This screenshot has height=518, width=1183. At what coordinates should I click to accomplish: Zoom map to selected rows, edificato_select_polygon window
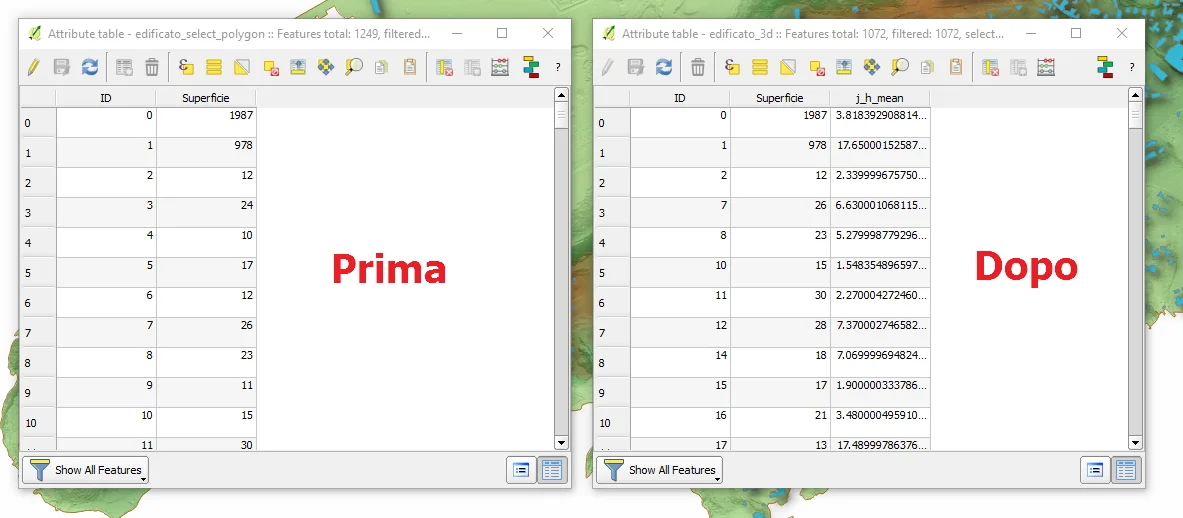coord(353,67)
